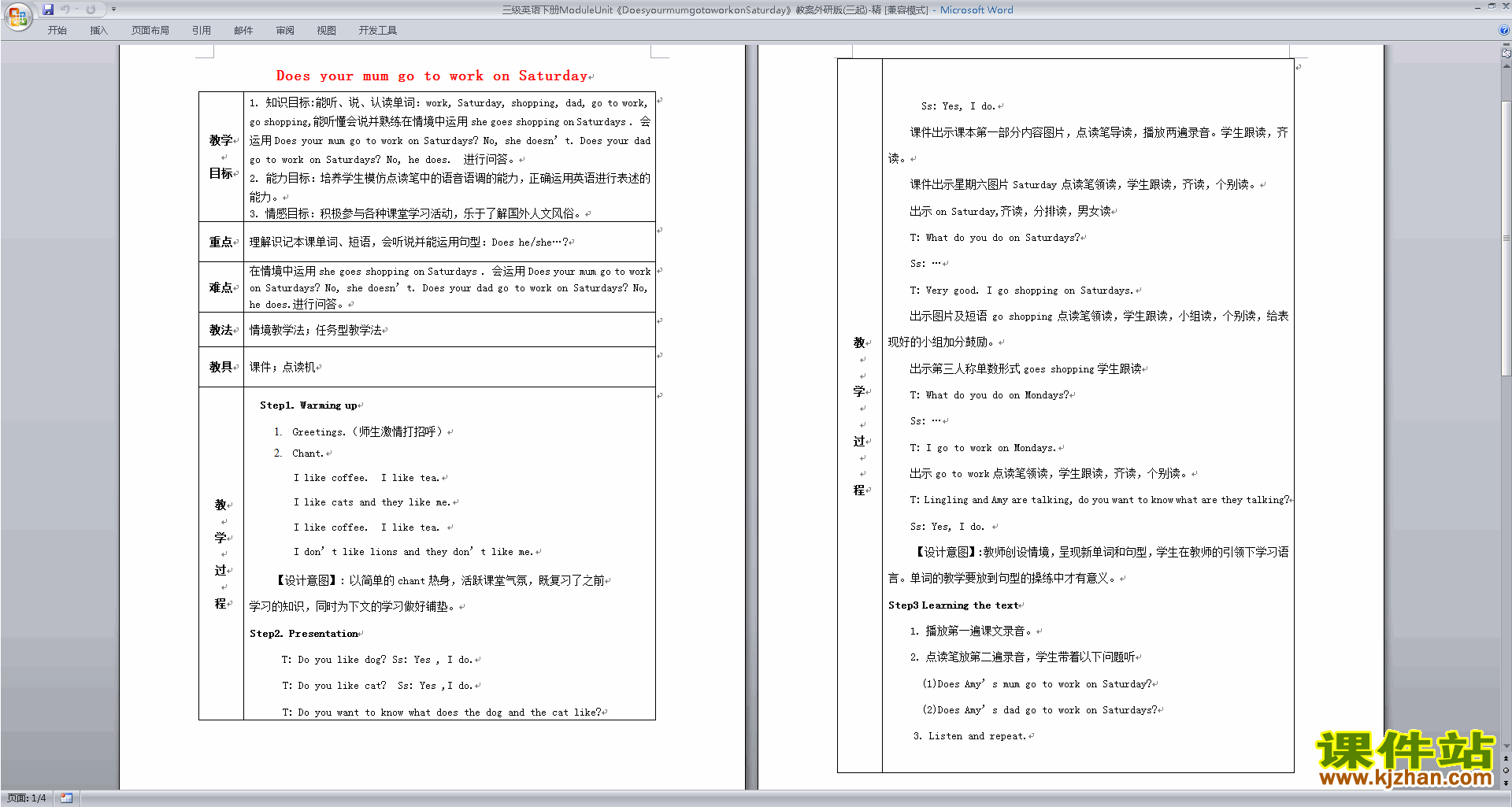Switch to the 引用 tab

tap(201, 31)
